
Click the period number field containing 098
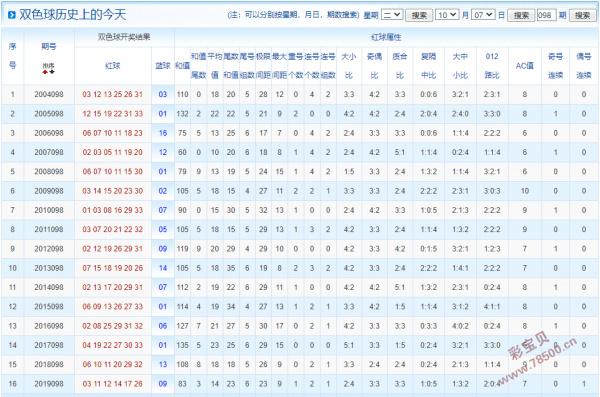point(546,15)
